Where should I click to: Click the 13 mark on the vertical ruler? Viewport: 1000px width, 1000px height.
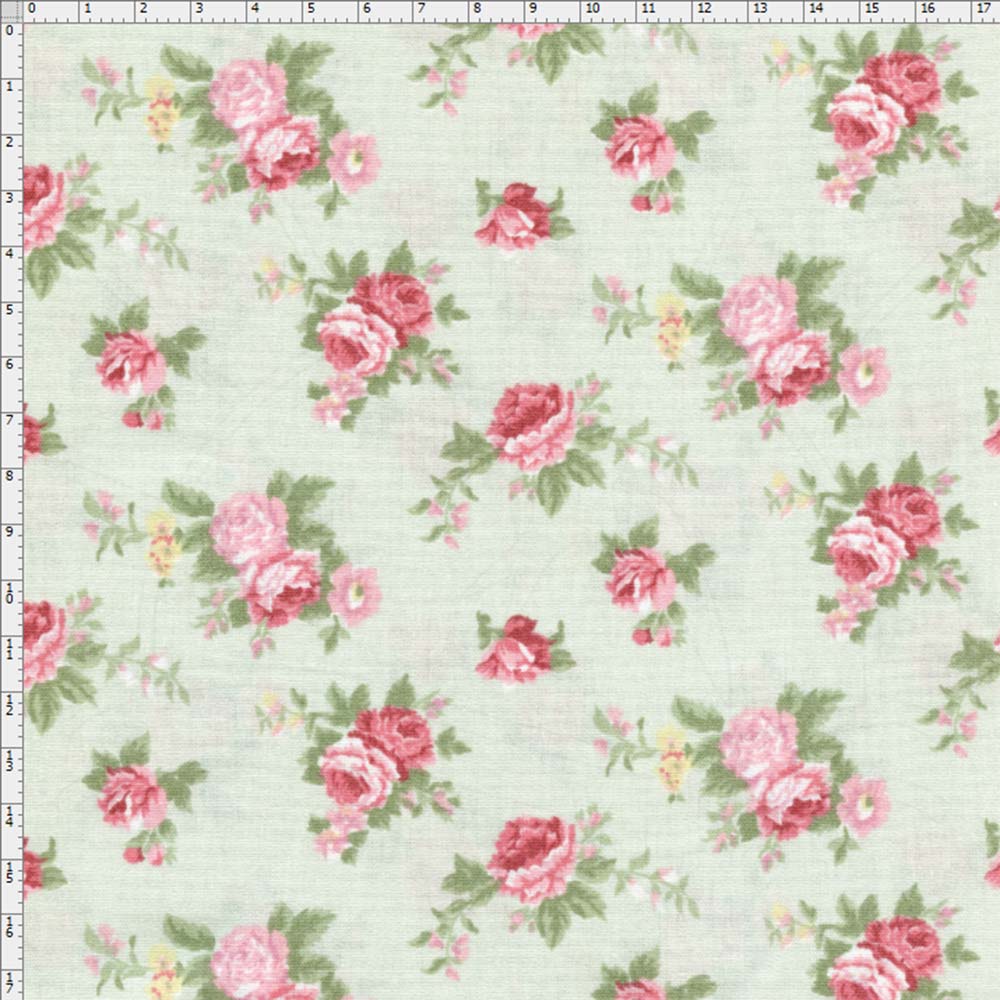tap(9, 760)
